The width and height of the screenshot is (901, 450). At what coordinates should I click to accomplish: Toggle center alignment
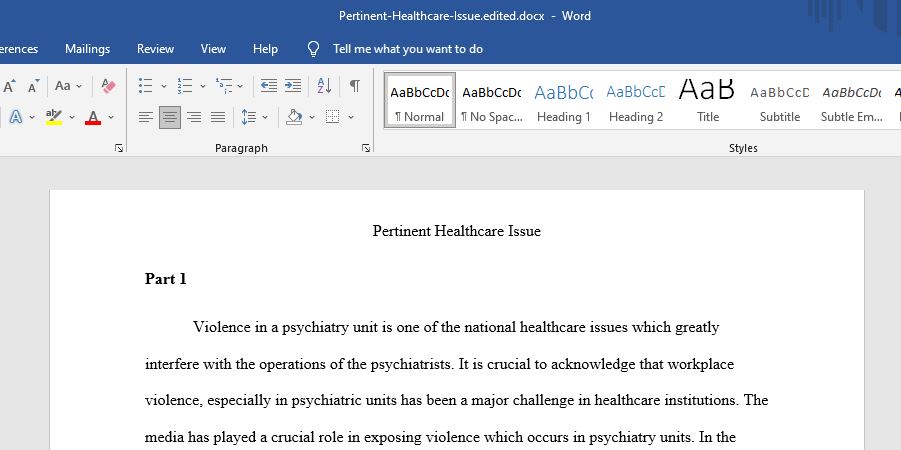point(170,117)
